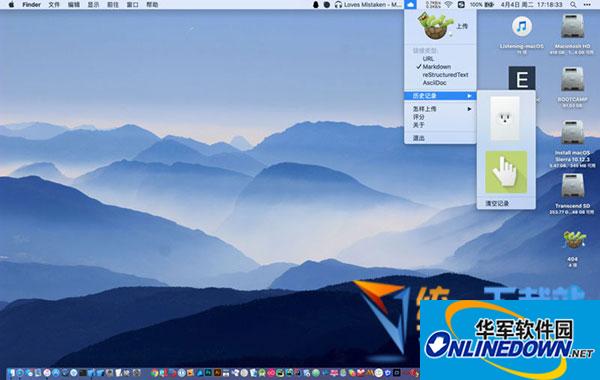The height and width of the screenshot is (380, 600).
Task: Expand the 历史记录 submenu
Action: pos(440,96)
